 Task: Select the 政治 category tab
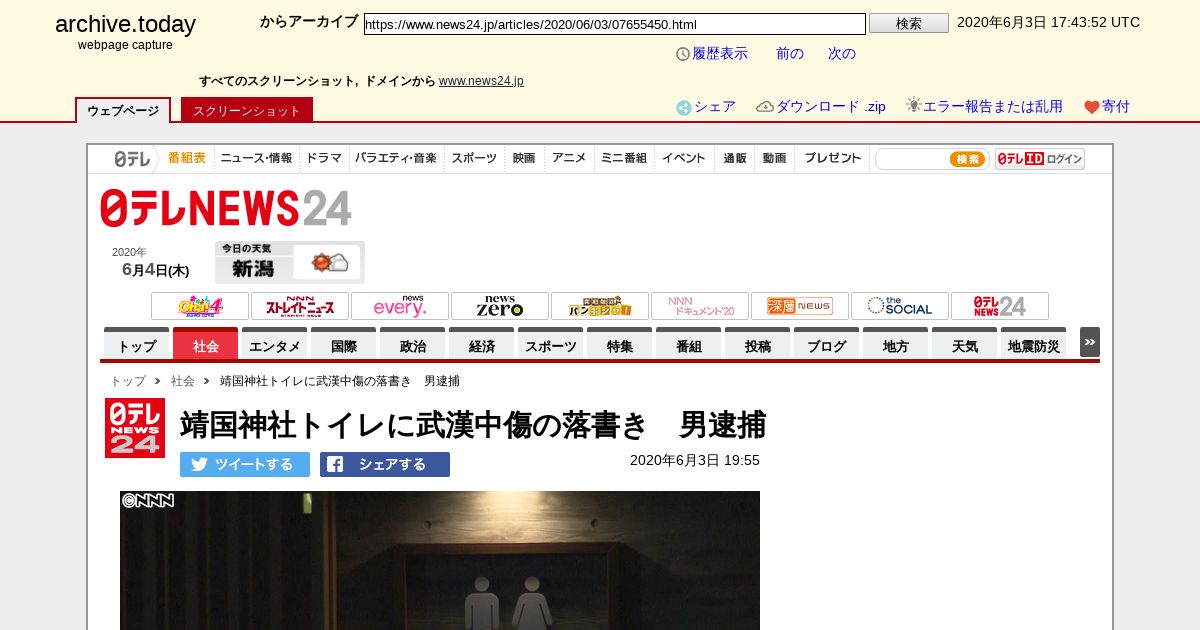(x=413, y=344)
